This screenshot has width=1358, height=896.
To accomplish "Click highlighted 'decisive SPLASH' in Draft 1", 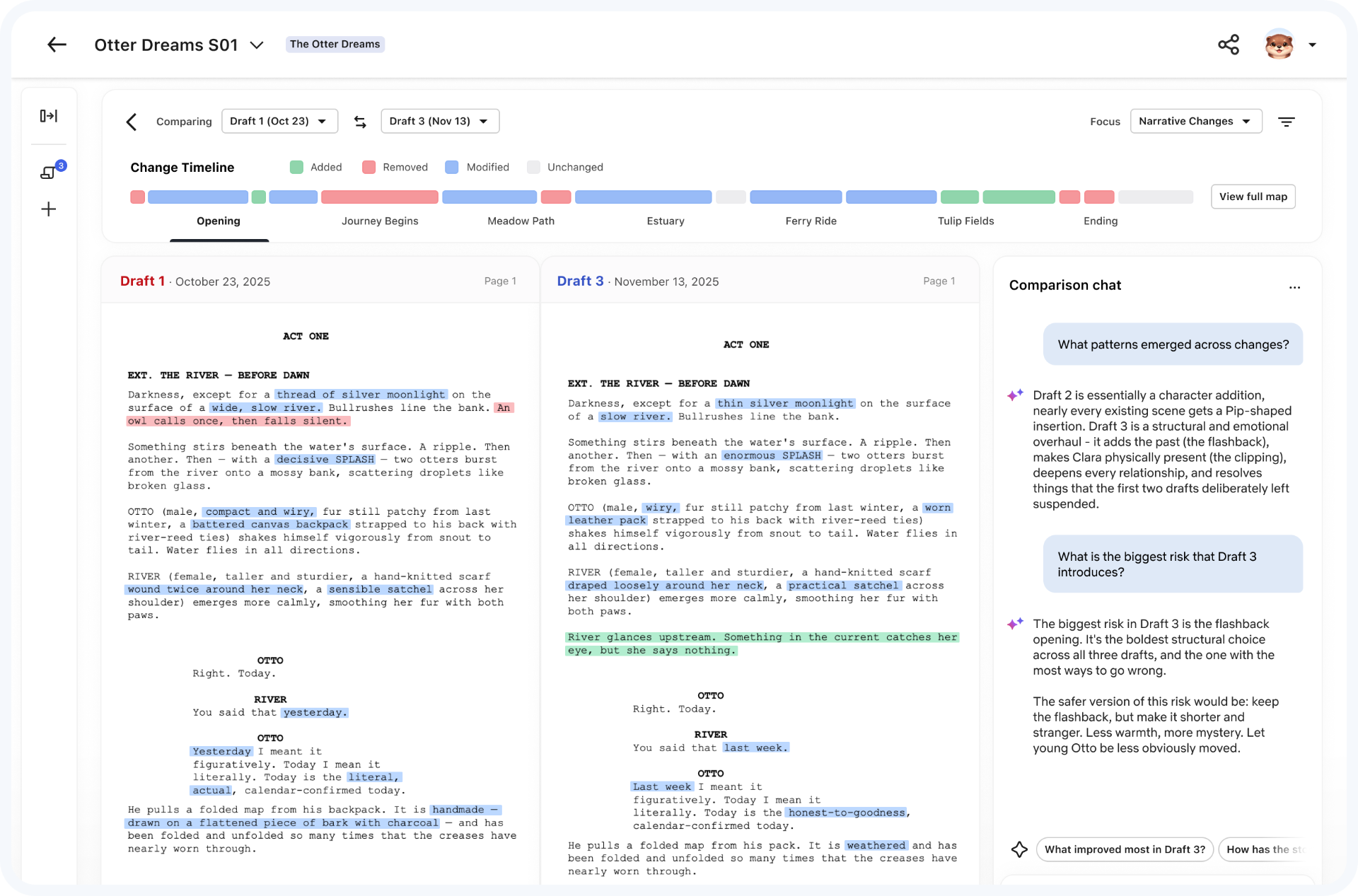I will click(326, 460).
